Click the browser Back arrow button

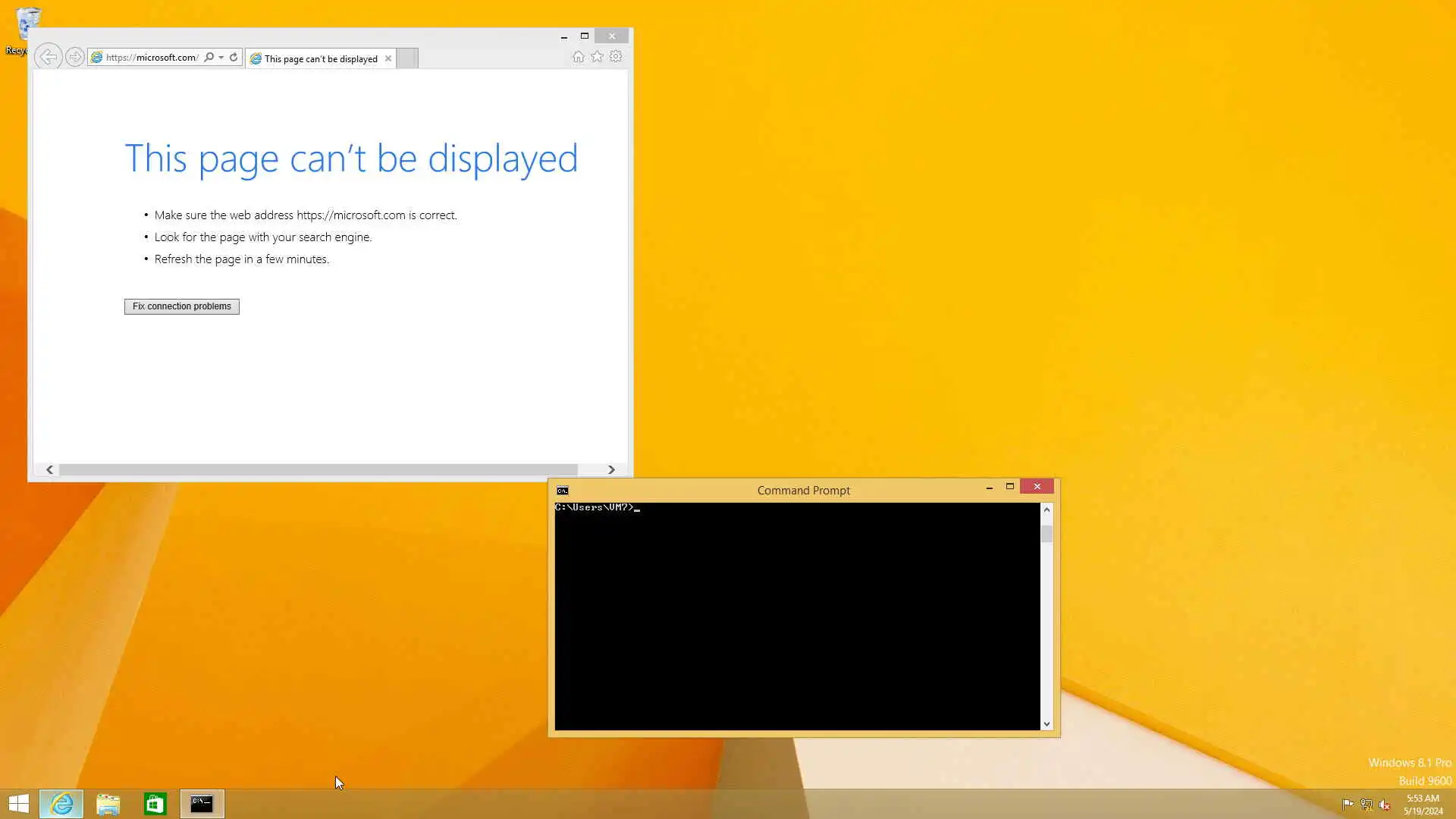(48, 57)
